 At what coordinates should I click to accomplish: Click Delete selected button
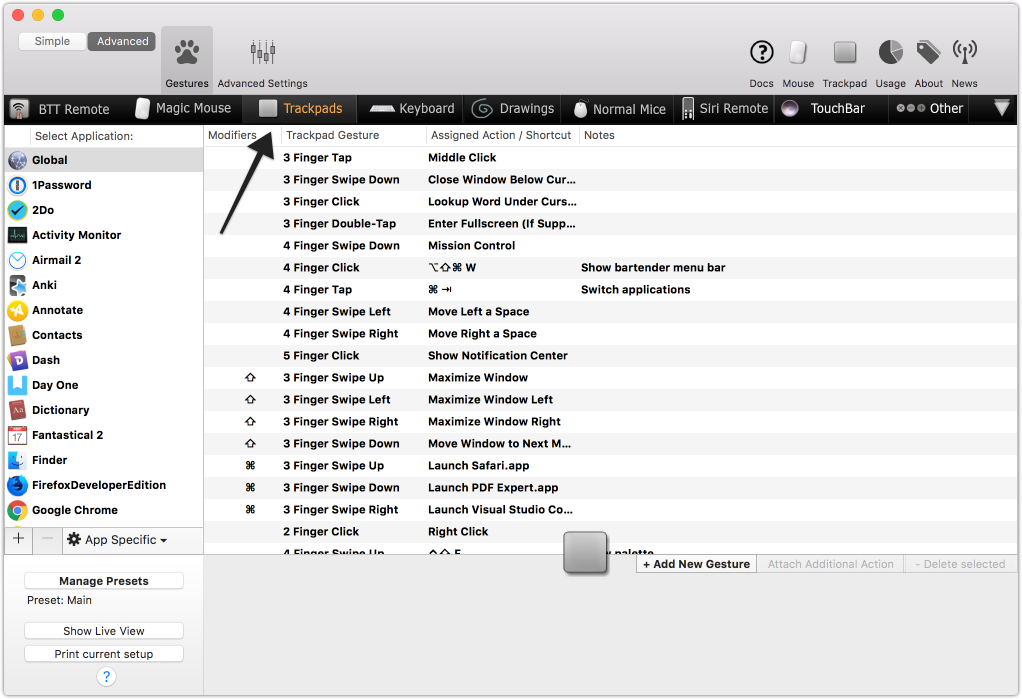tap(960, 564)
